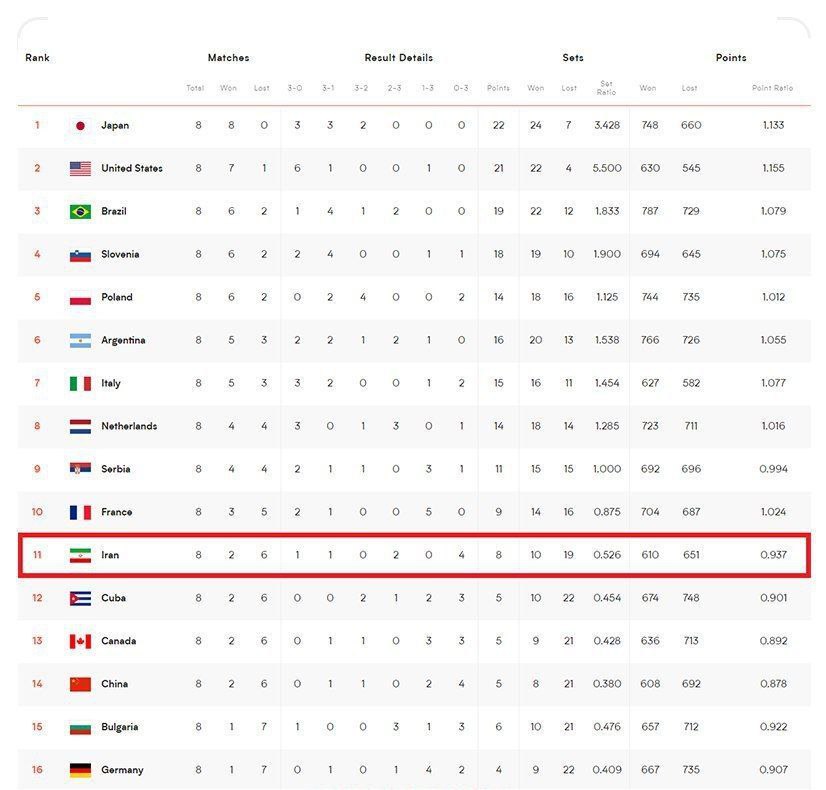
Task: Sort by Set Ratio column header
Action: point(606,88)
